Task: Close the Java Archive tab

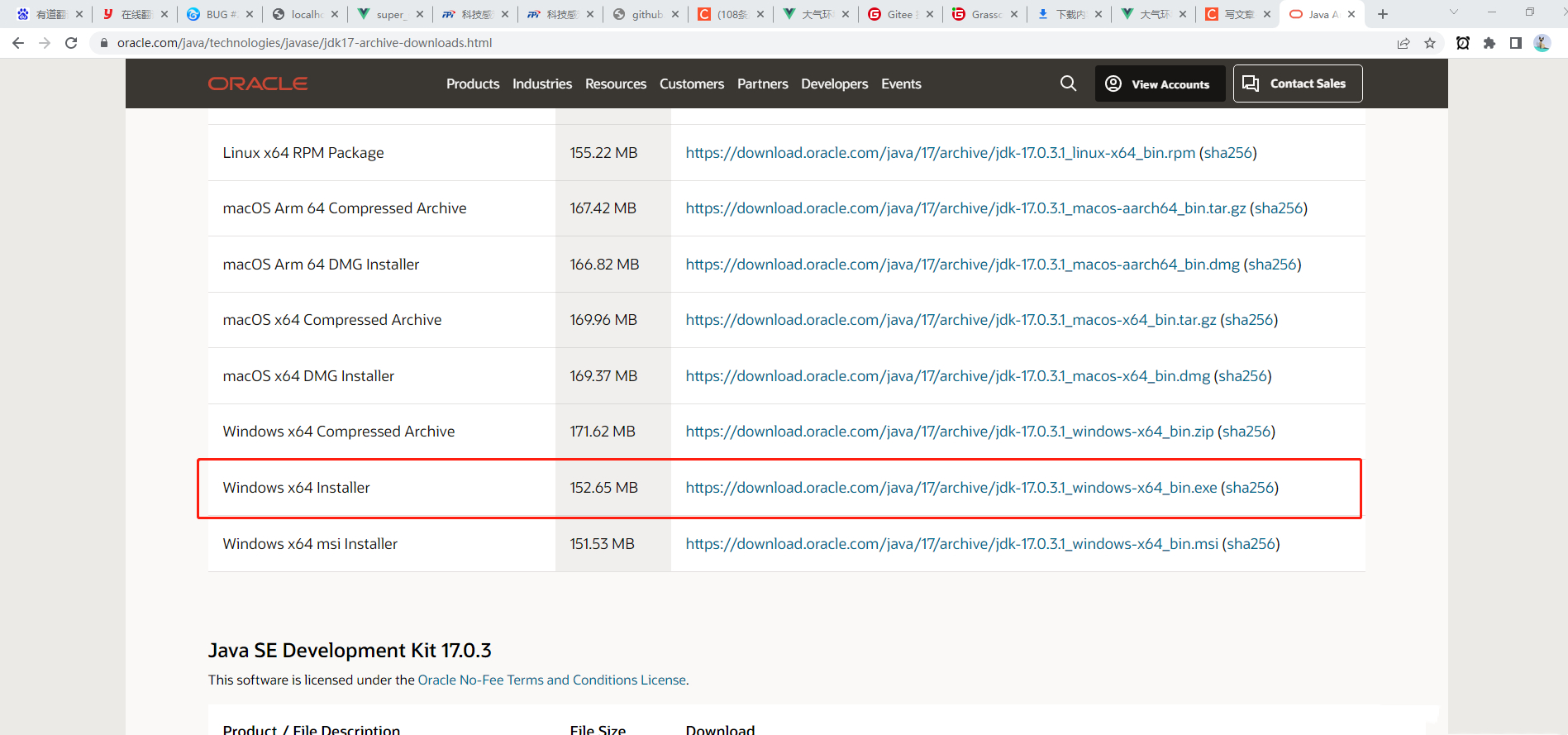Action: (x=1351, y=14)
